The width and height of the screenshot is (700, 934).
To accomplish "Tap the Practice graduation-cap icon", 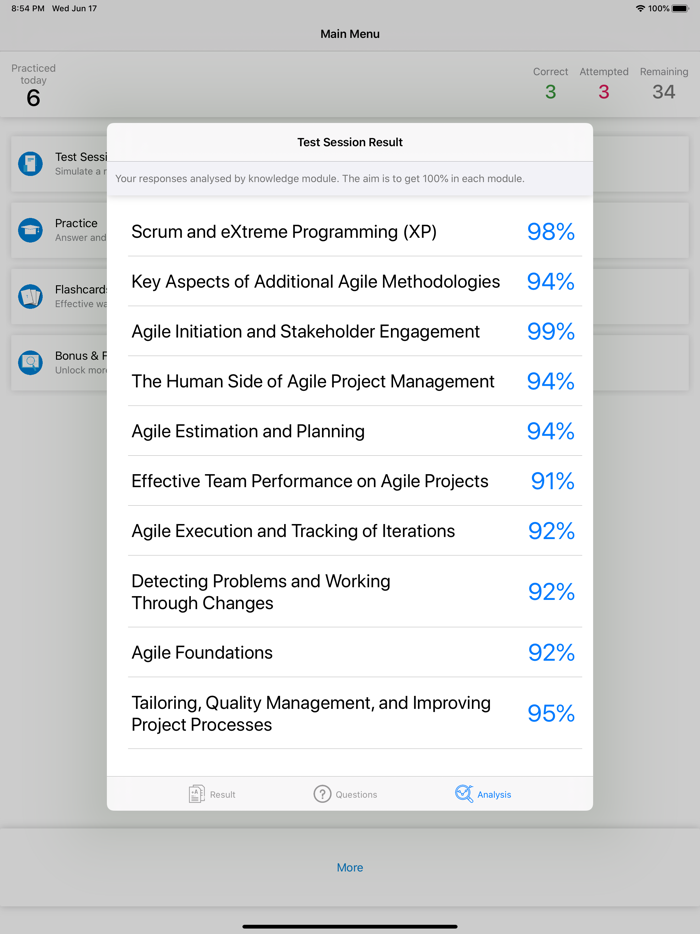I will (x=31, y=229).
